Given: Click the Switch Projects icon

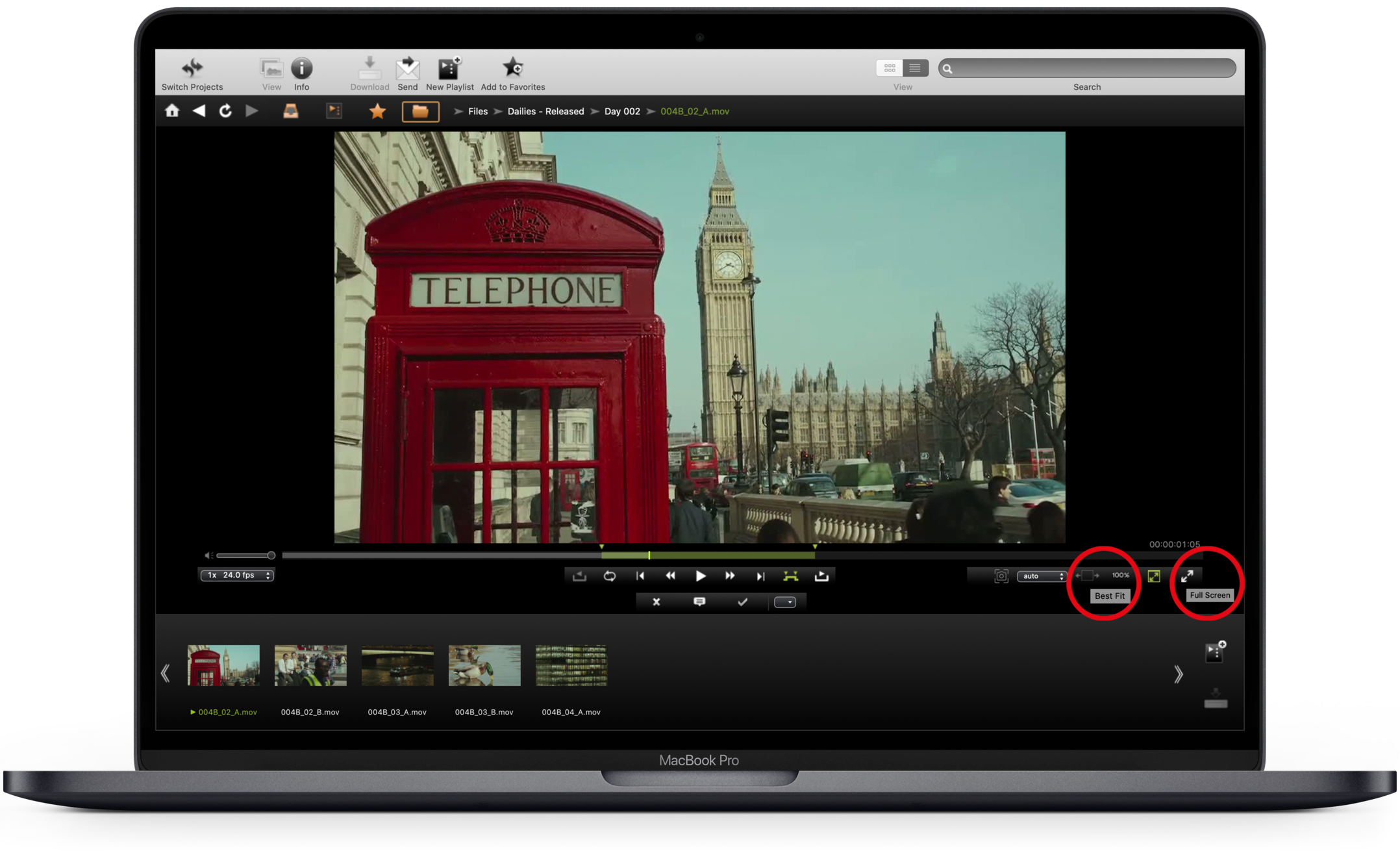Looking at the screenshot, I should (x=192, y=68).
